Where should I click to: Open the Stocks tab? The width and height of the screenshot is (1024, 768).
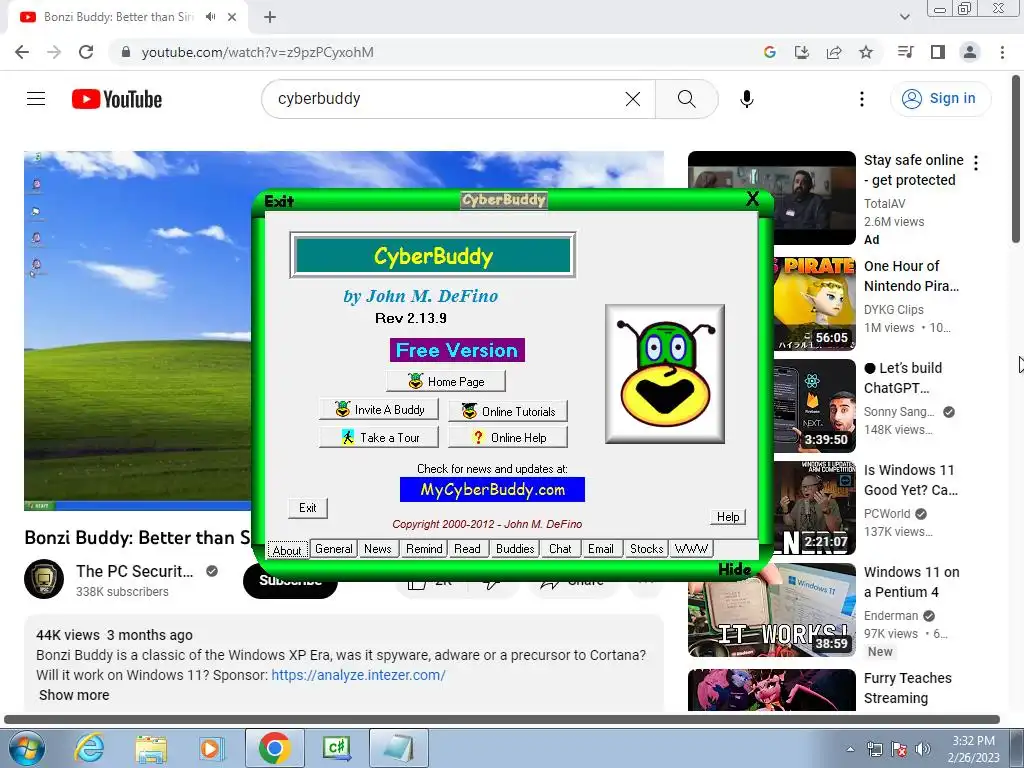point(647,549)
